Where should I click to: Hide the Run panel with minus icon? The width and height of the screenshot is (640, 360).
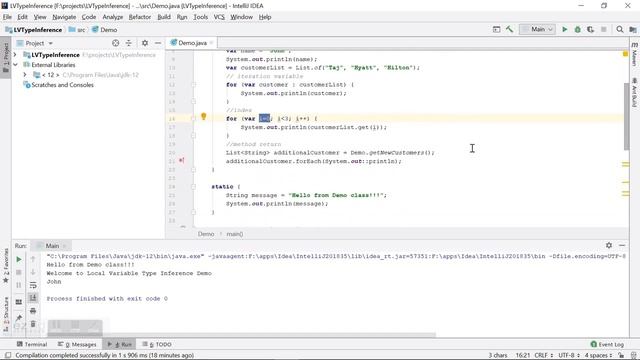coord(622,245)
